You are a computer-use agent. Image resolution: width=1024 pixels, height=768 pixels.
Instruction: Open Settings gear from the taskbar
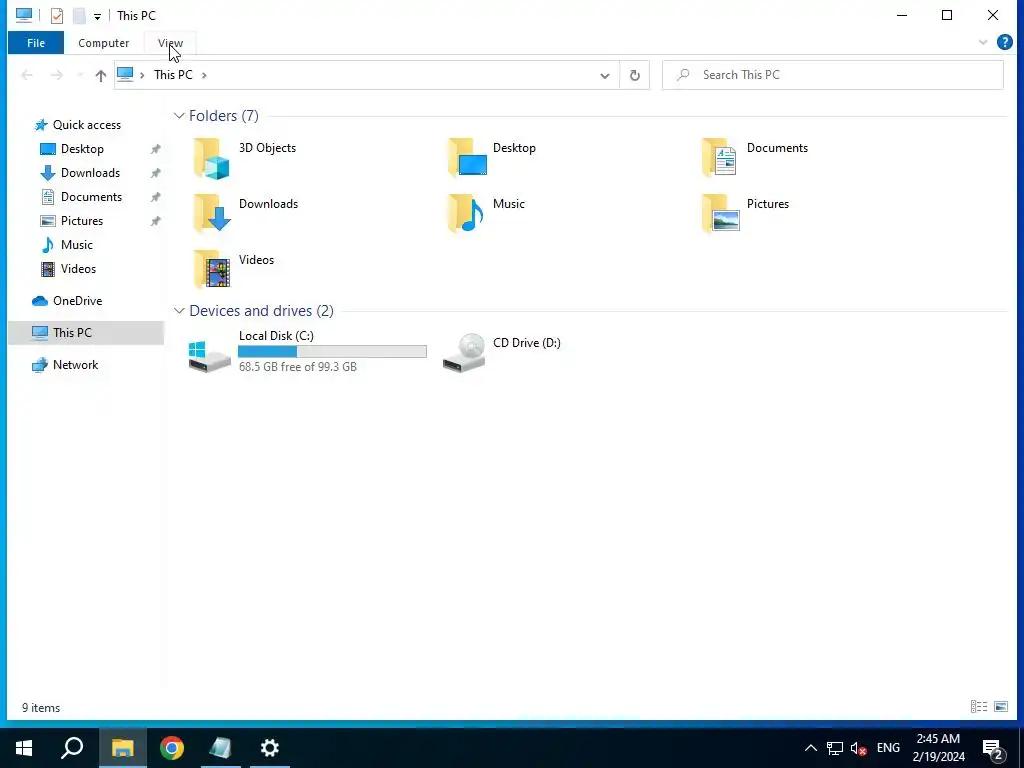270,748
